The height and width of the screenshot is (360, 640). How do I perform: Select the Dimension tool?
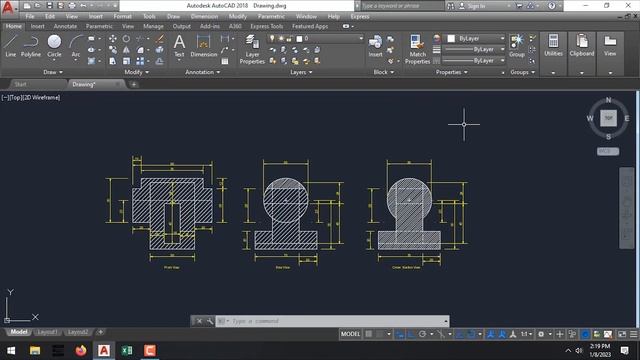[203, 46]
